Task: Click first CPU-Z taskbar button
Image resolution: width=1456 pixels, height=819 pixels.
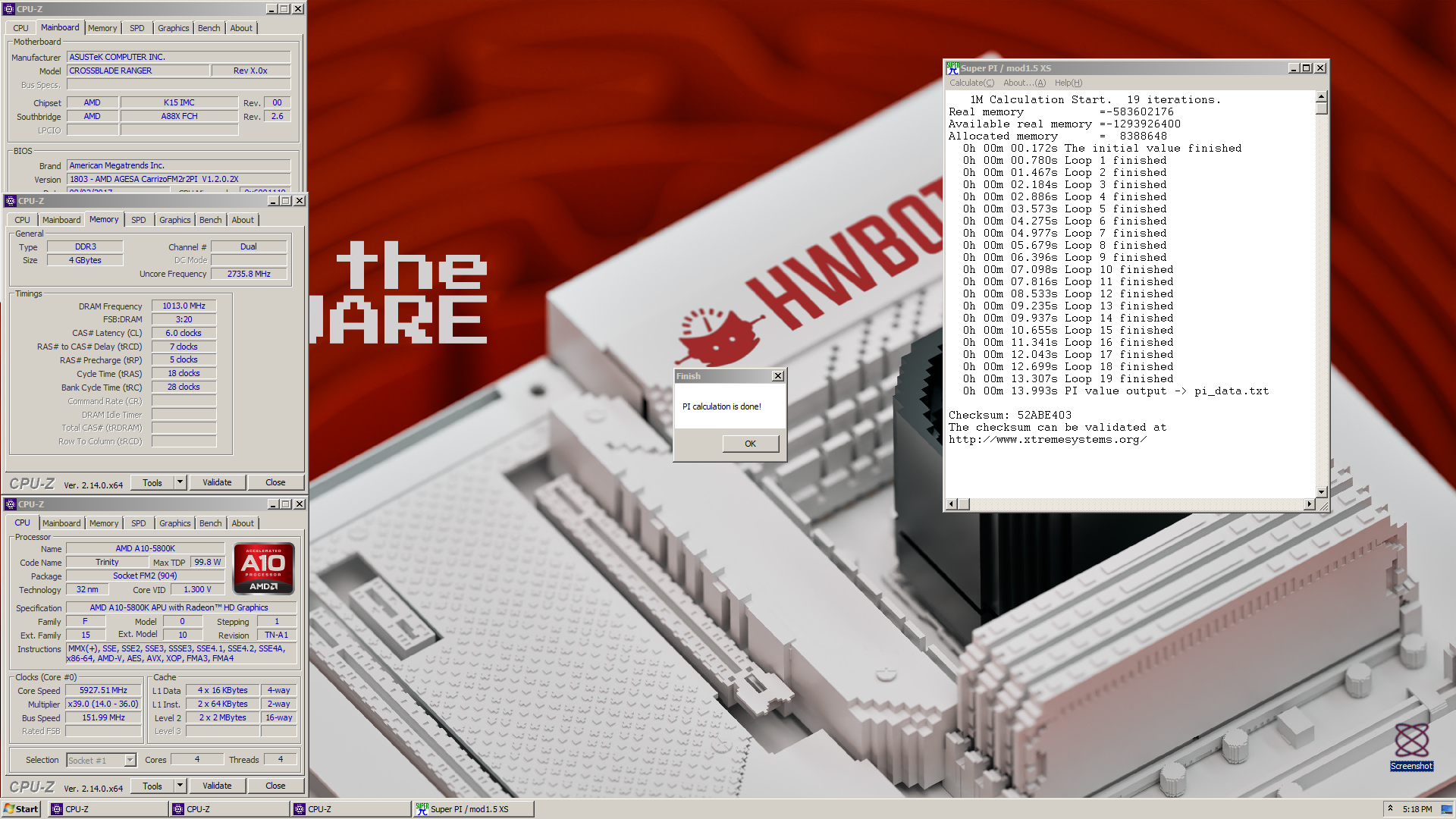Action: (108, 809)
